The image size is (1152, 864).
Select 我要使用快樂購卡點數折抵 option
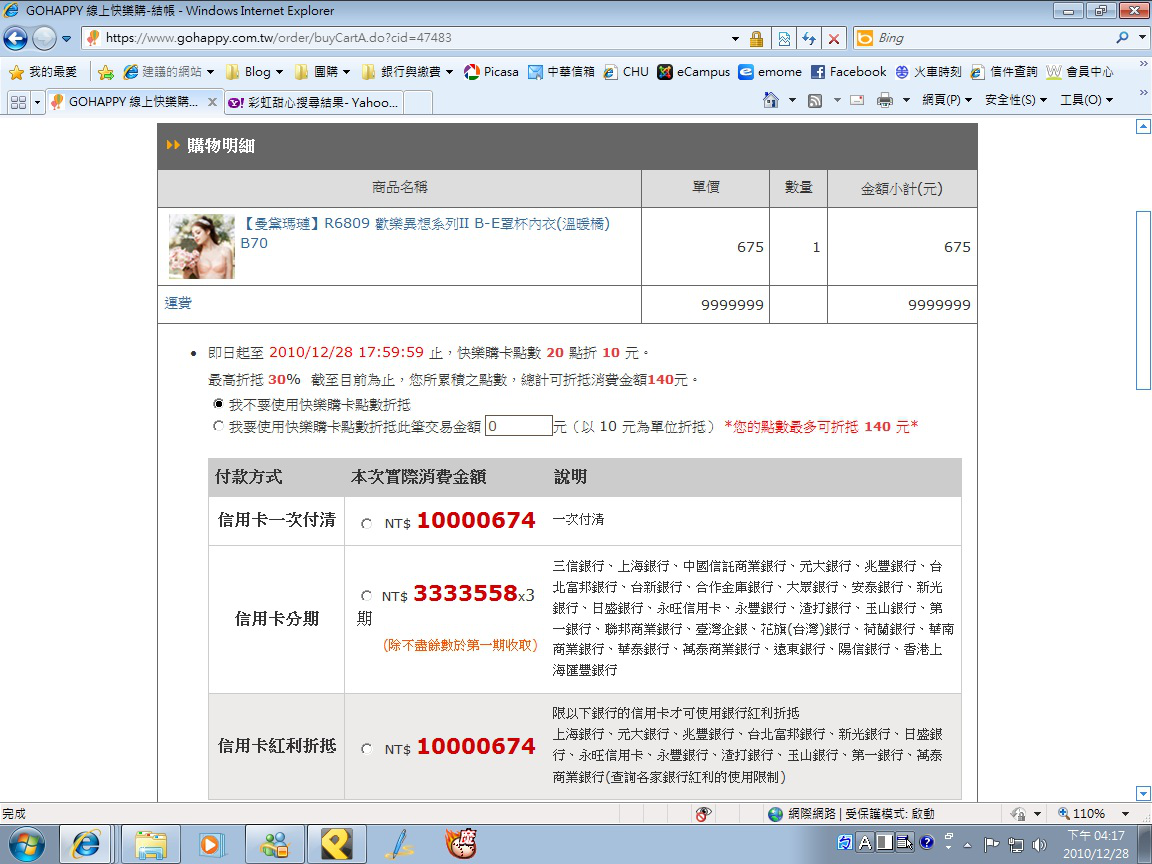tap(218, 425)
